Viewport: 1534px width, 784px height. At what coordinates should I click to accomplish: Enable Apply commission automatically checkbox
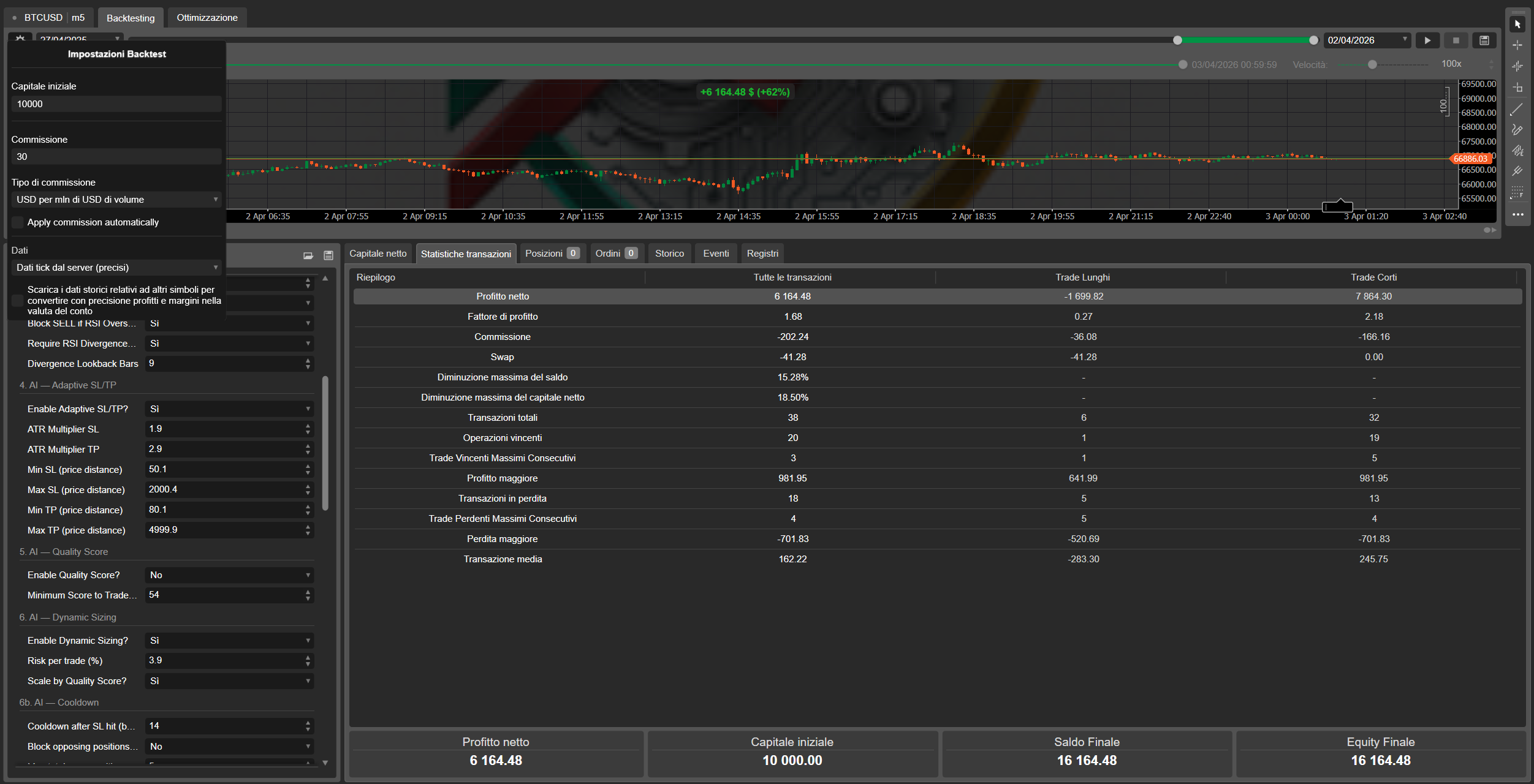[18, 222]
